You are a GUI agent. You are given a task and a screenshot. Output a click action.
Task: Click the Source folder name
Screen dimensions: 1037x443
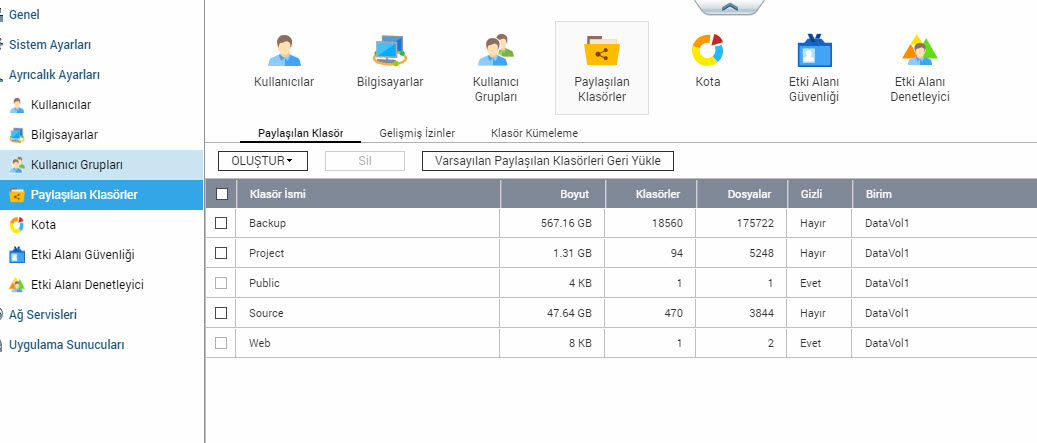266,313
